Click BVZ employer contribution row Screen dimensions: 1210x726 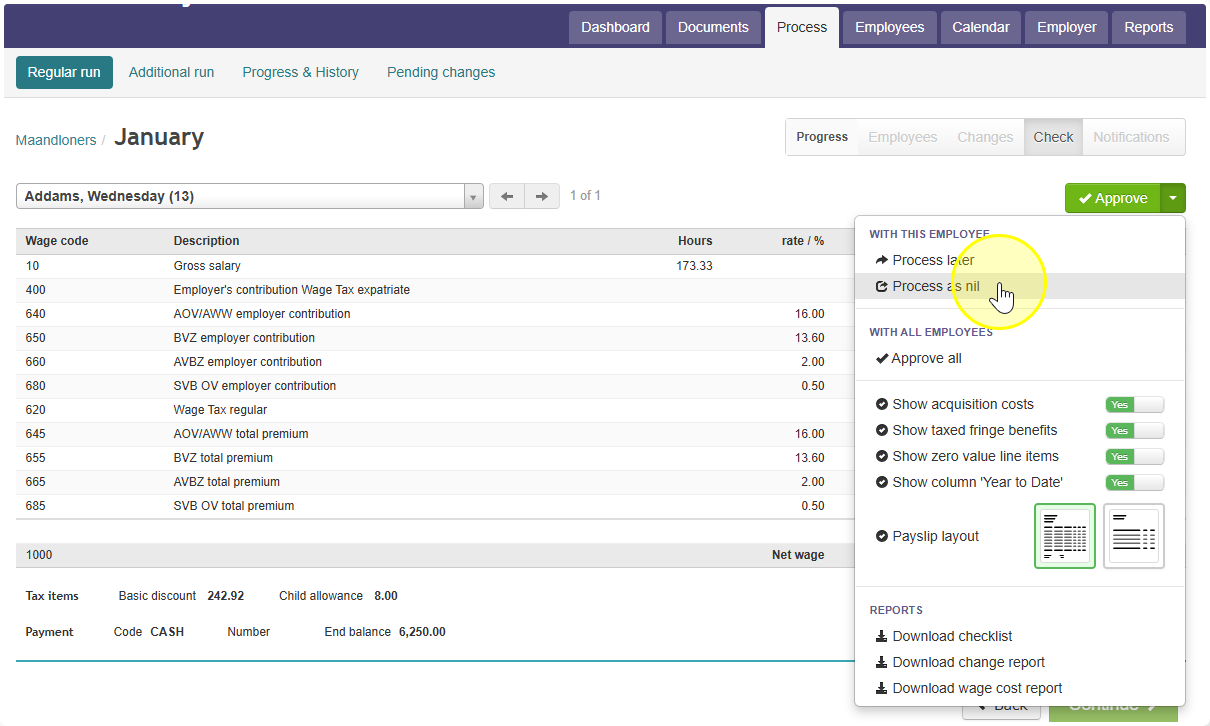click(435, 338)
